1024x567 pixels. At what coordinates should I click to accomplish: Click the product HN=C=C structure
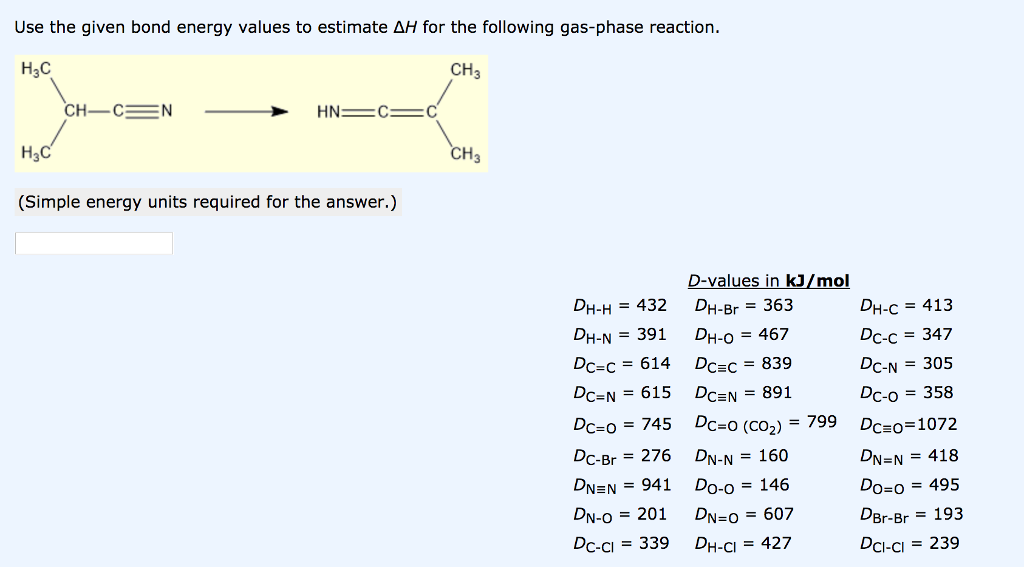point(377,112)
